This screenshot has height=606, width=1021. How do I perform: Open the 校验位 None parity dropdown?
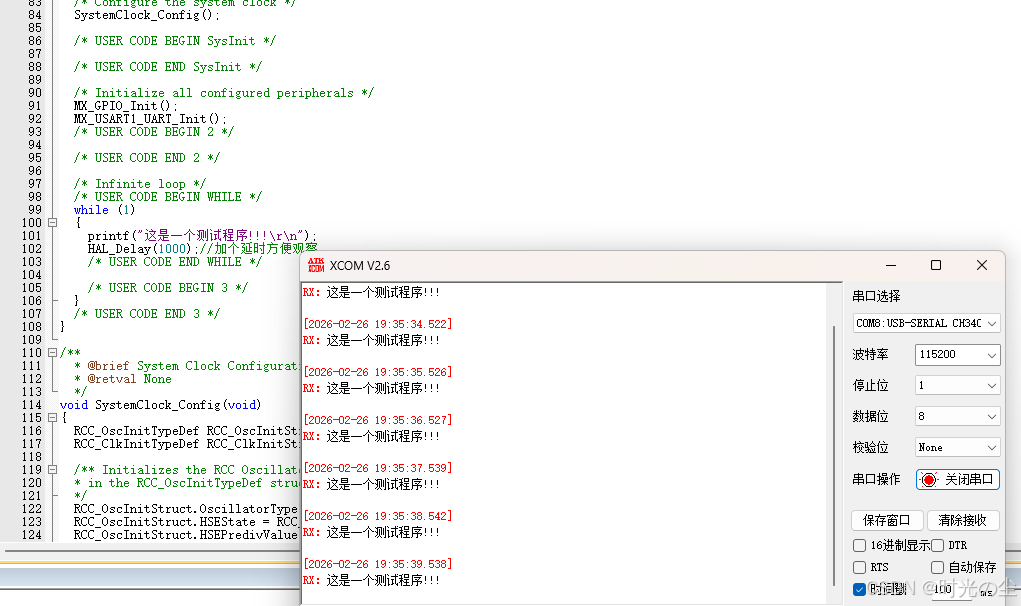(957, 447)
